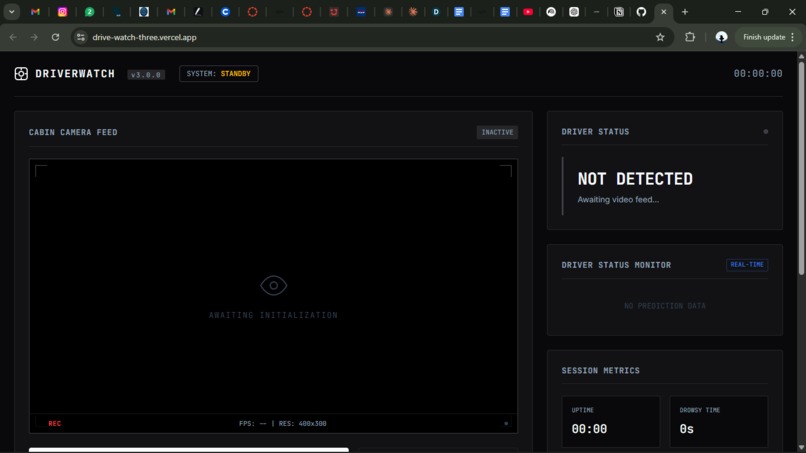This screenshot has height=453, width=806.
Task: Click NO PREDICTION DATA text
Action: 665,306
